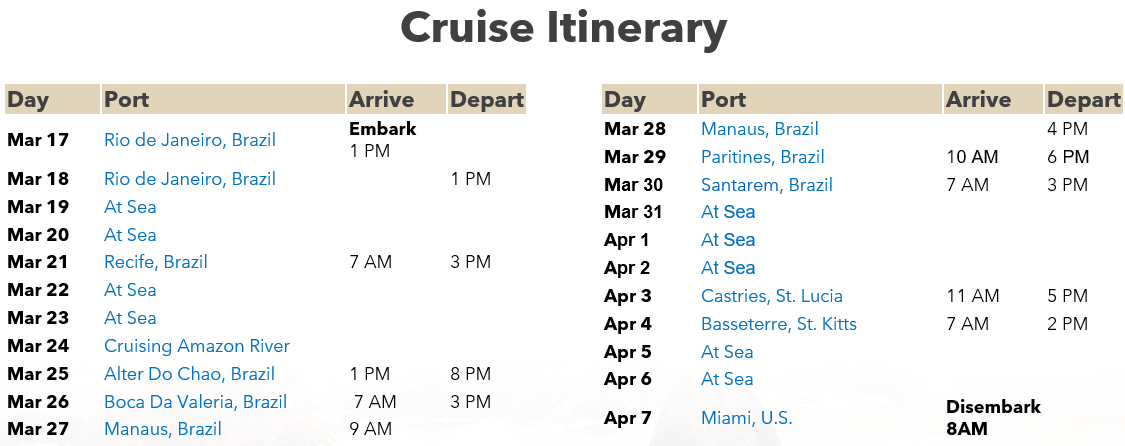Select the Apr 1 At Sea link
The height and width of the screenshot is (446, 1125).
click(x=728, y=239)
